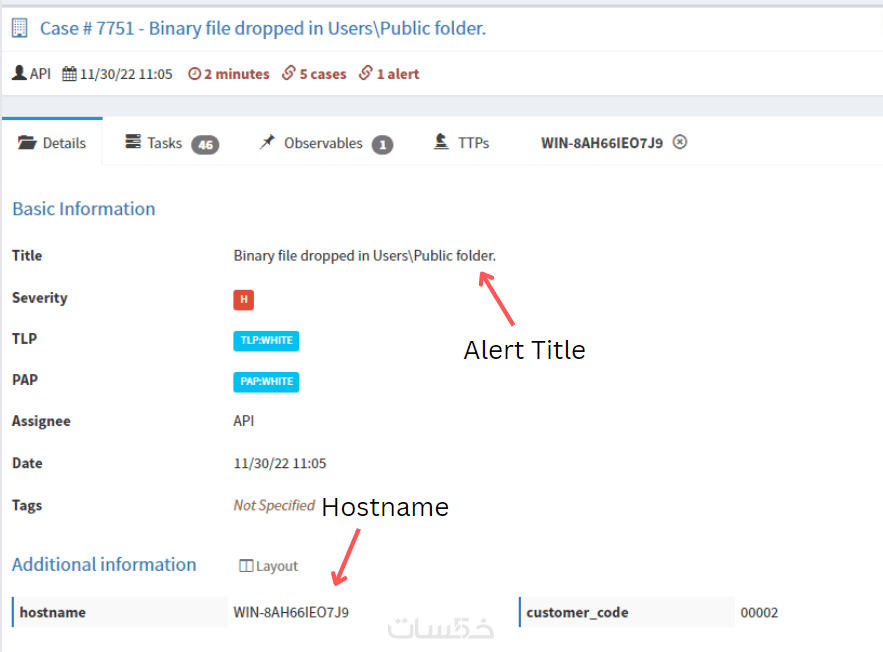Click the Additional information heading

tap(104, 565)
